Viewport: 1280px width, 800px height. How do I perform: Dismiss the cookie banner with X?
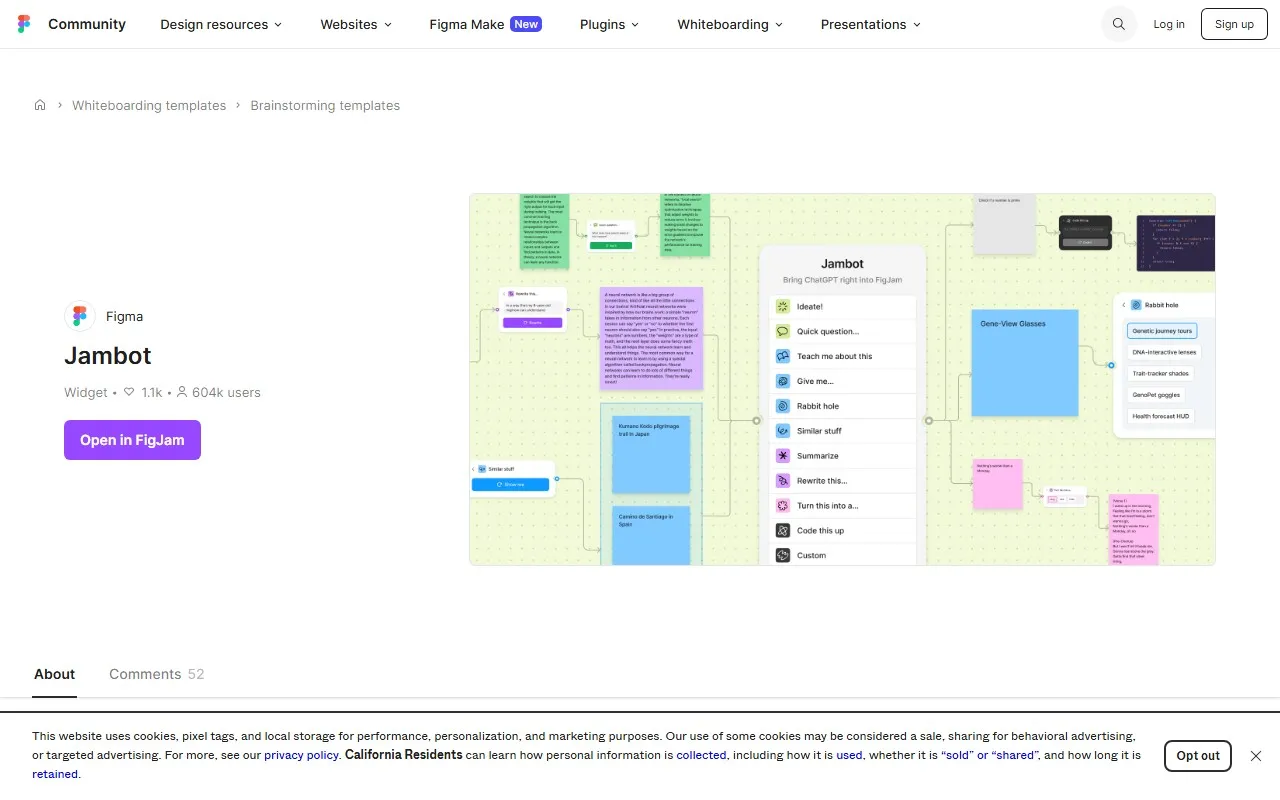tap(1256, 756)
